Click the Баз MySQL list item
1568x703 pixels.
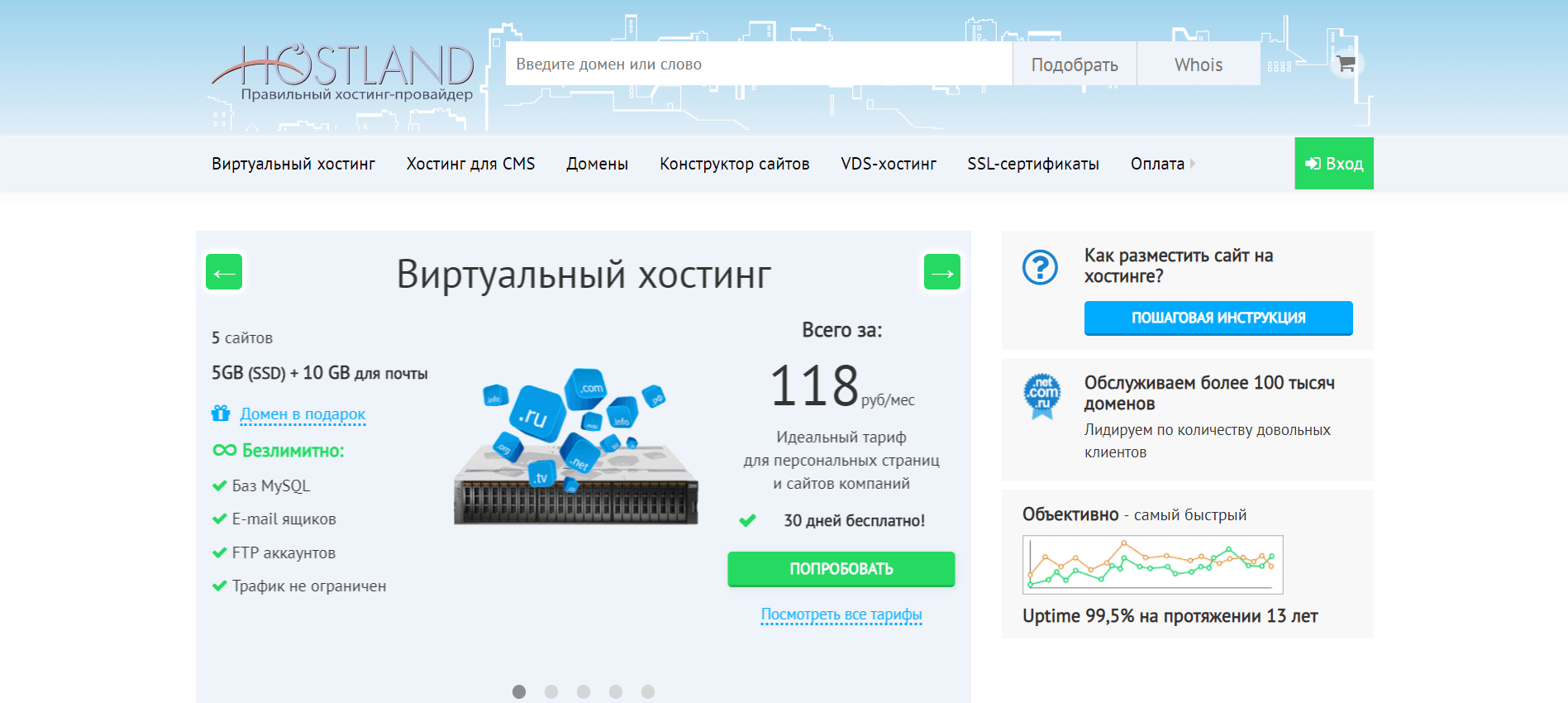pos(271,485)
